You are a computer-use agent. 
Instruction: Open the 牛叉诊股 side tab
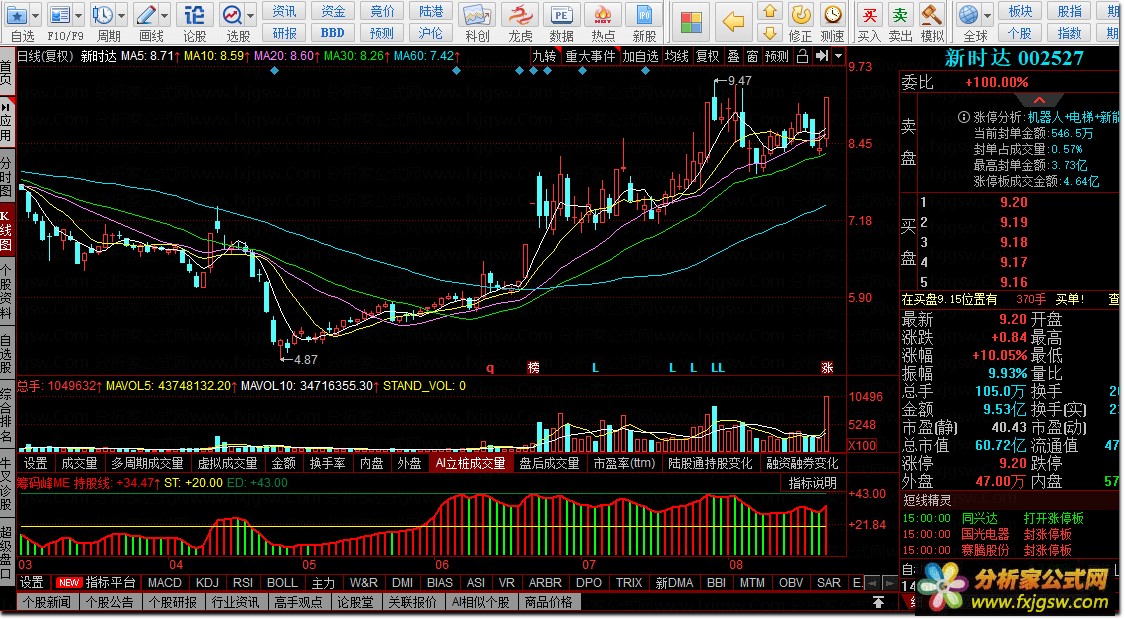[x=6, y=484]
